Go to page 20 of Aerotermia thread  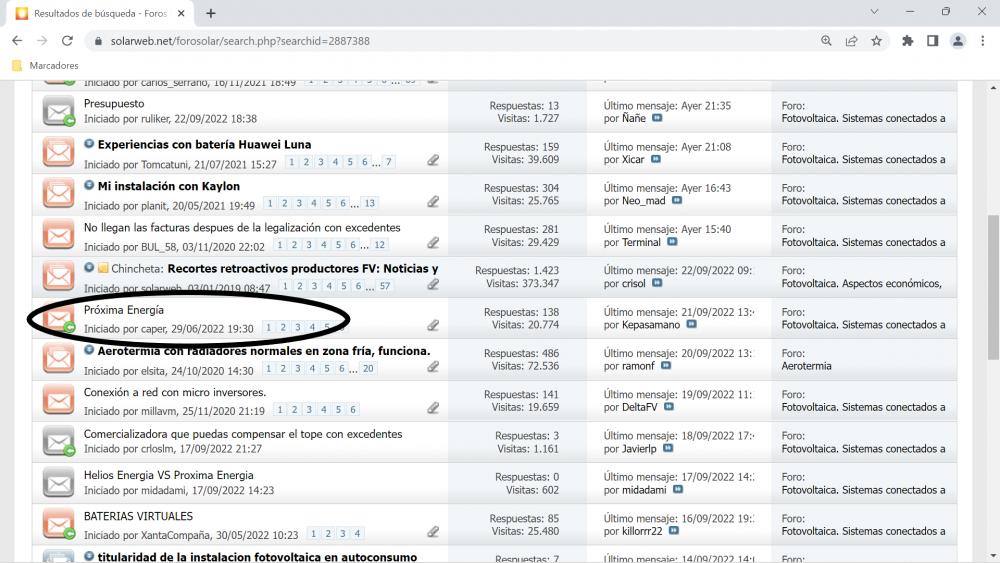pyautogui.click(x=368, y=369)
